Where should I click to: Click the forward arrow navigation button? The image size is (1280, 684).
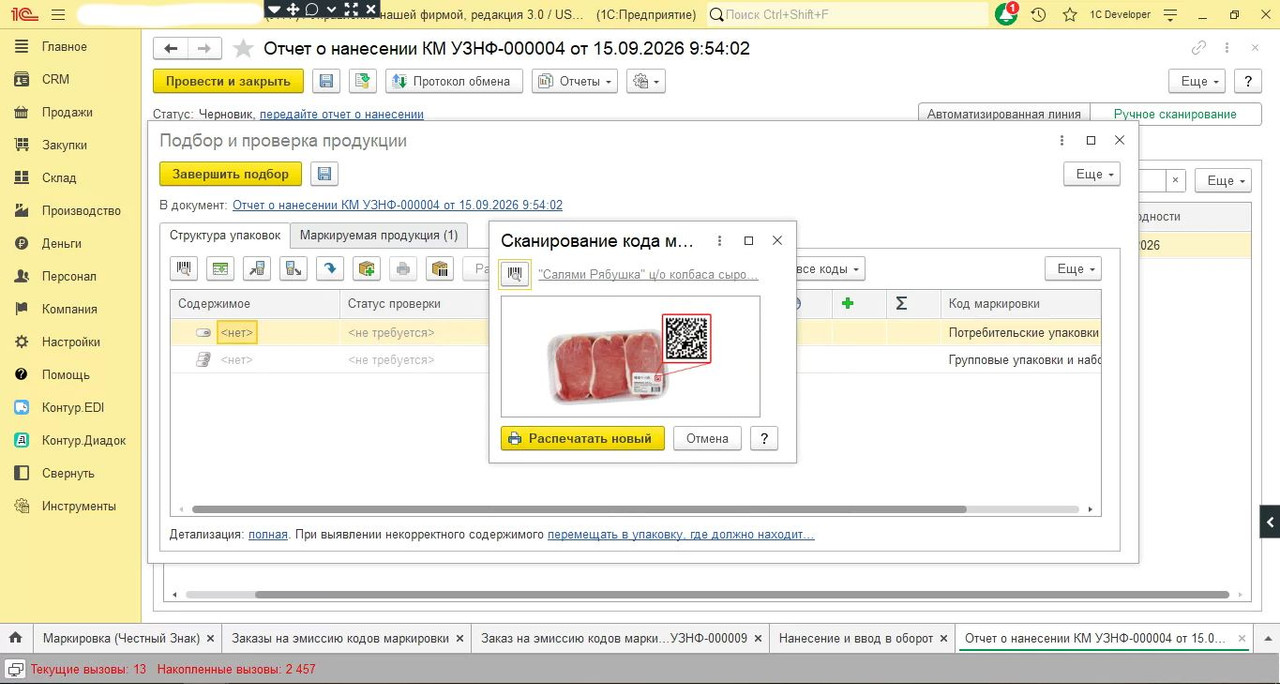[204, 49]
